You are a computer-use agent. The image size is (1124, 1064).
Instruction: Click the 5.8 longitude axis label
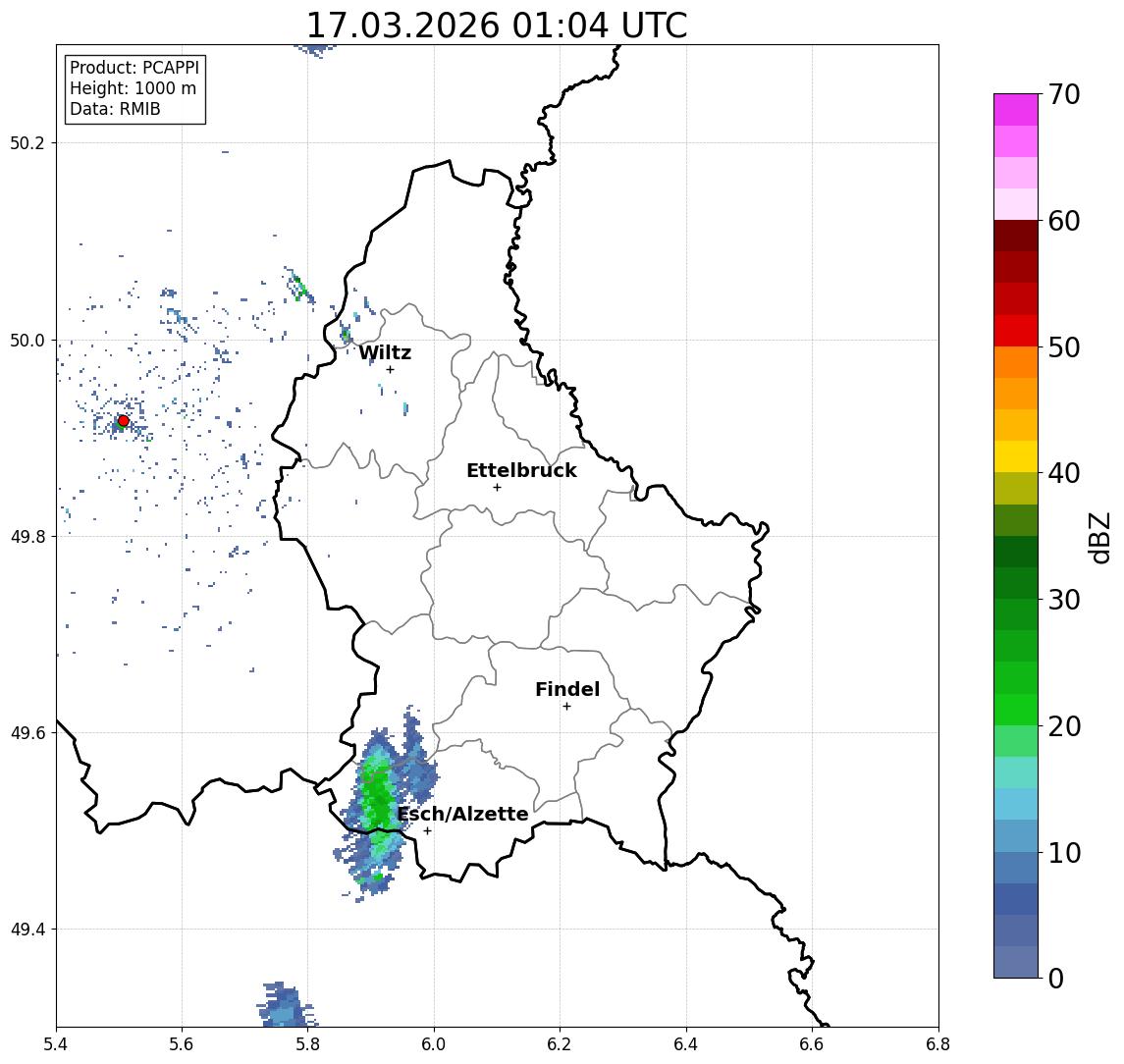(308, 1044)
